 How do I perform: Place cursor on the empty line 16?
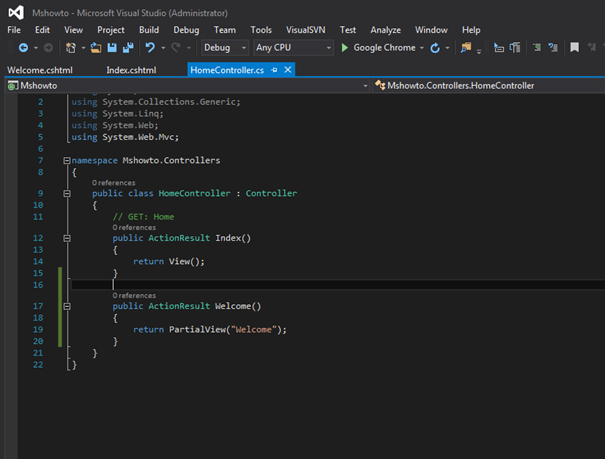[200, 285]
